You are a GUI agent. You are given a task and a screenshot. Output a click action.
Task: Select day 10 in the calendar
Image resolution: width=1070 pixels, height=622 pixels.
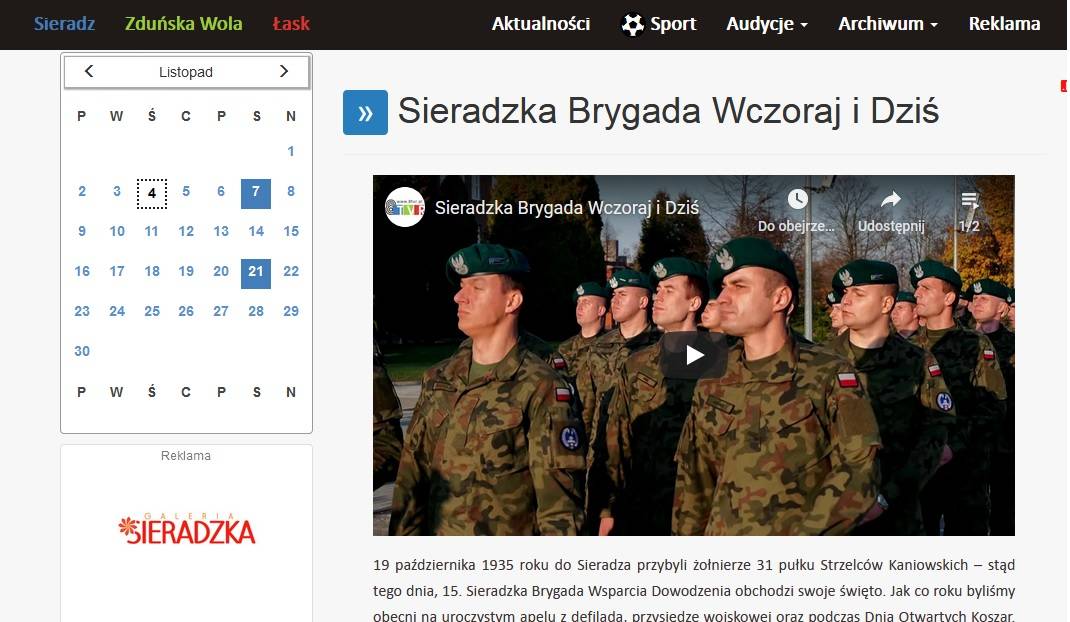(117, 231)
